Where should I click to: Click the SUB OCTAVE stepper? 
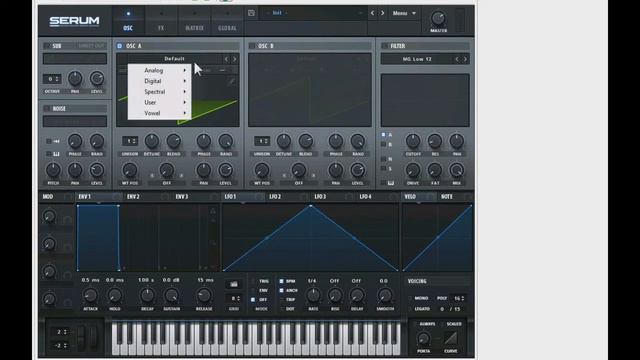(x=52, y=79)
